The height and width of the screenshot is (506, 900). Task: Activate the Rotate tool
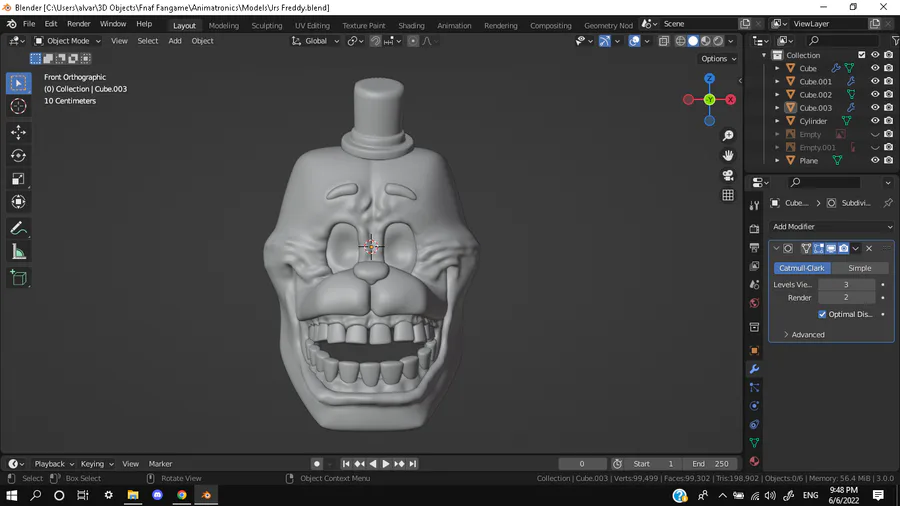(x=18, y=156)
